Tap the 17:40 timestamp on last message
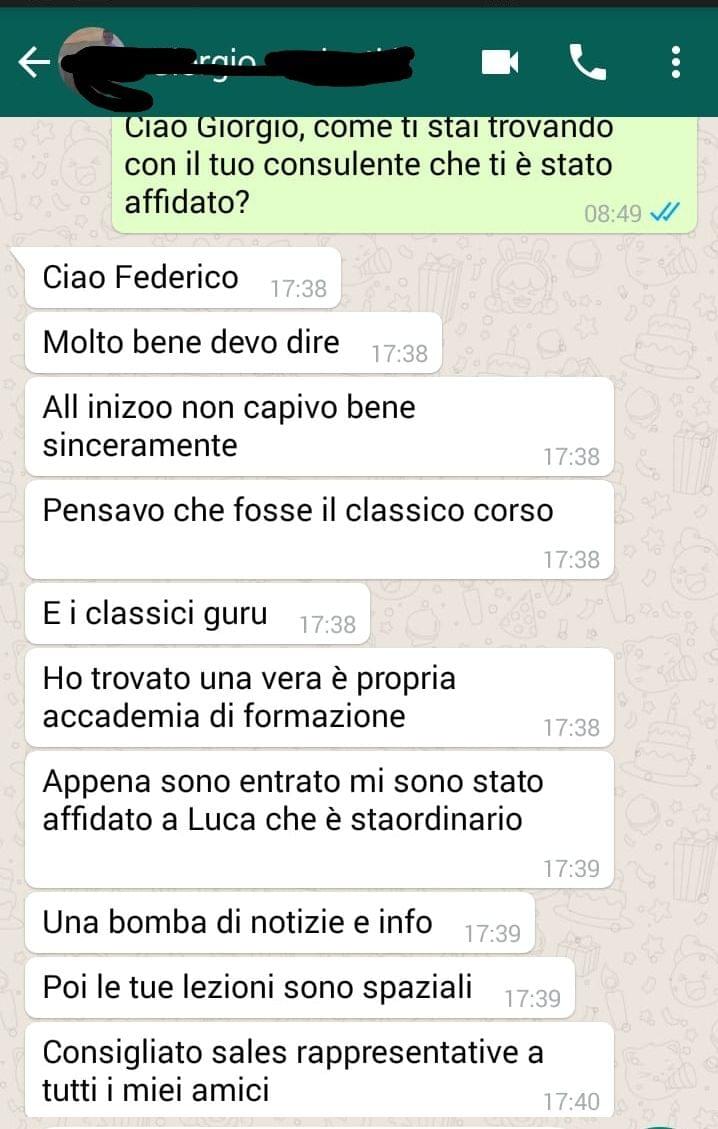Screen dimensions: 718x1129 [x=572, y=1102]
